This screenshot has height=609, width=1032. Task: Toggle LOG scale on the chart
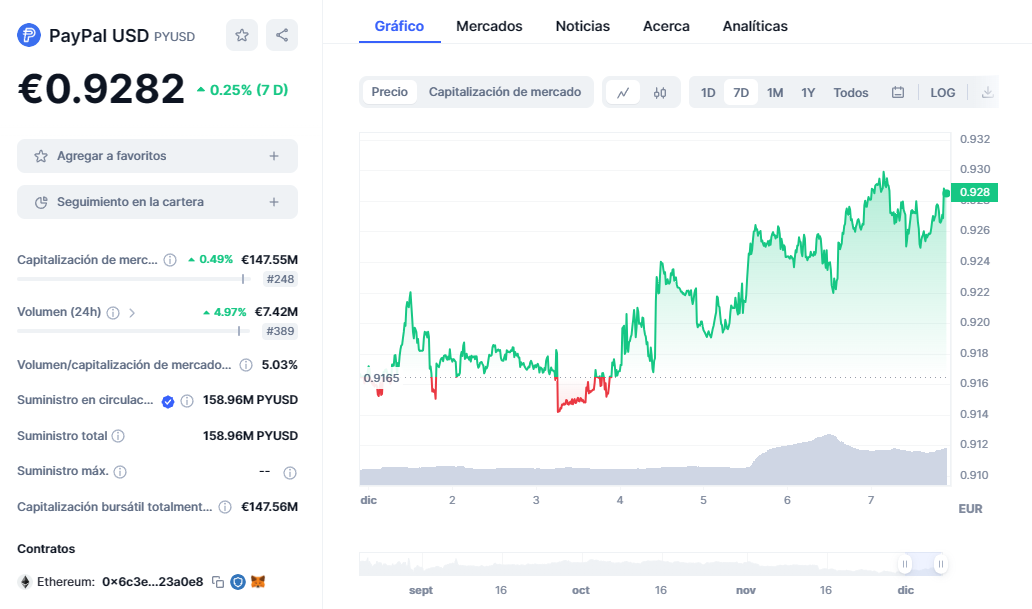pyautogui.click(x=942, y=93)
